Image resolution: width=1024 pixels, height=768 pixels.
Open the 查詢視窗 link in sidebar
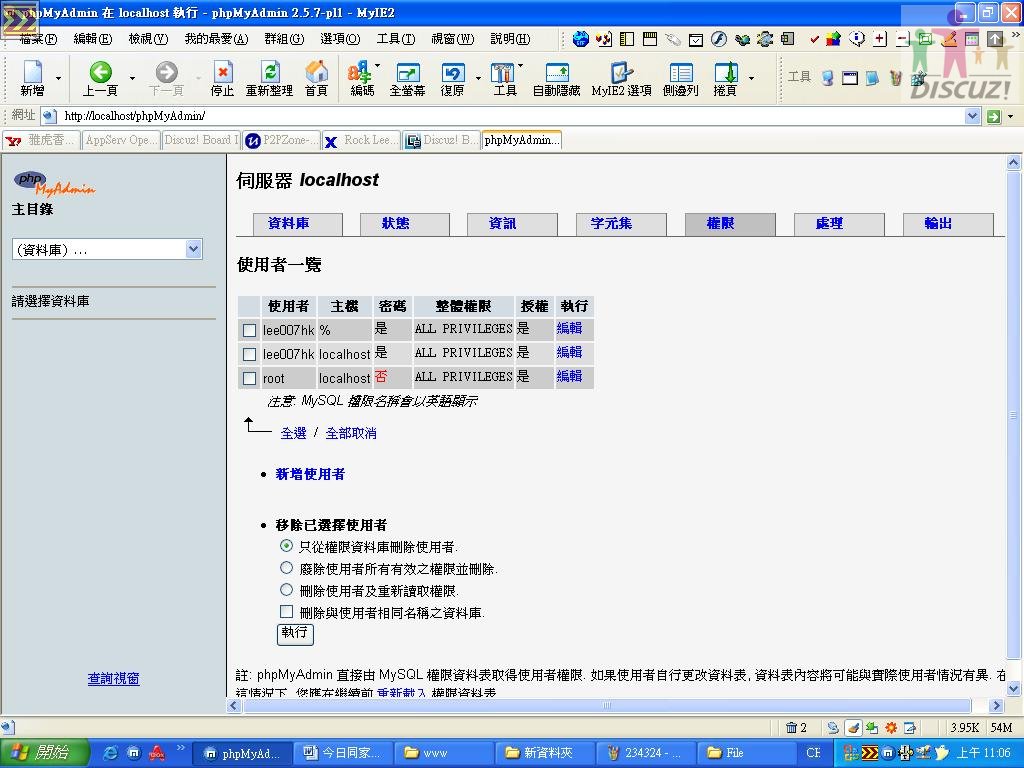114,679
